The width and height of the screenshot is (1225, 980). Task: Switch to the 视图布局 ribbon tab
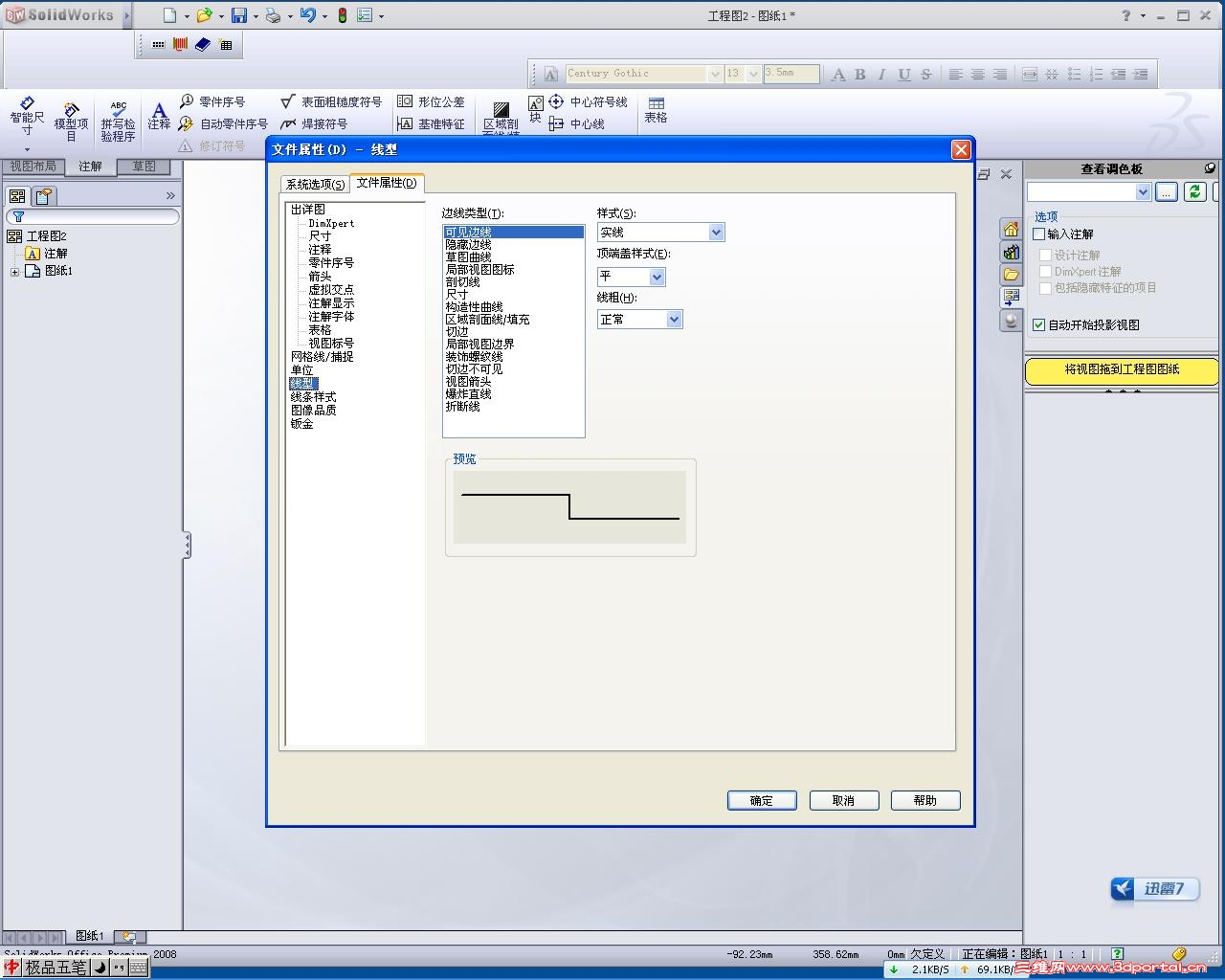pos(33,167)
